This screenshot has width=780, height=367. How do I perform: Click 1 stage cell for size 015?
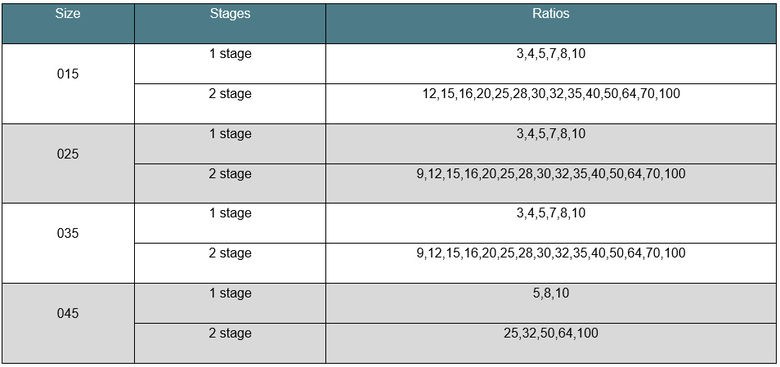point(230,63)
